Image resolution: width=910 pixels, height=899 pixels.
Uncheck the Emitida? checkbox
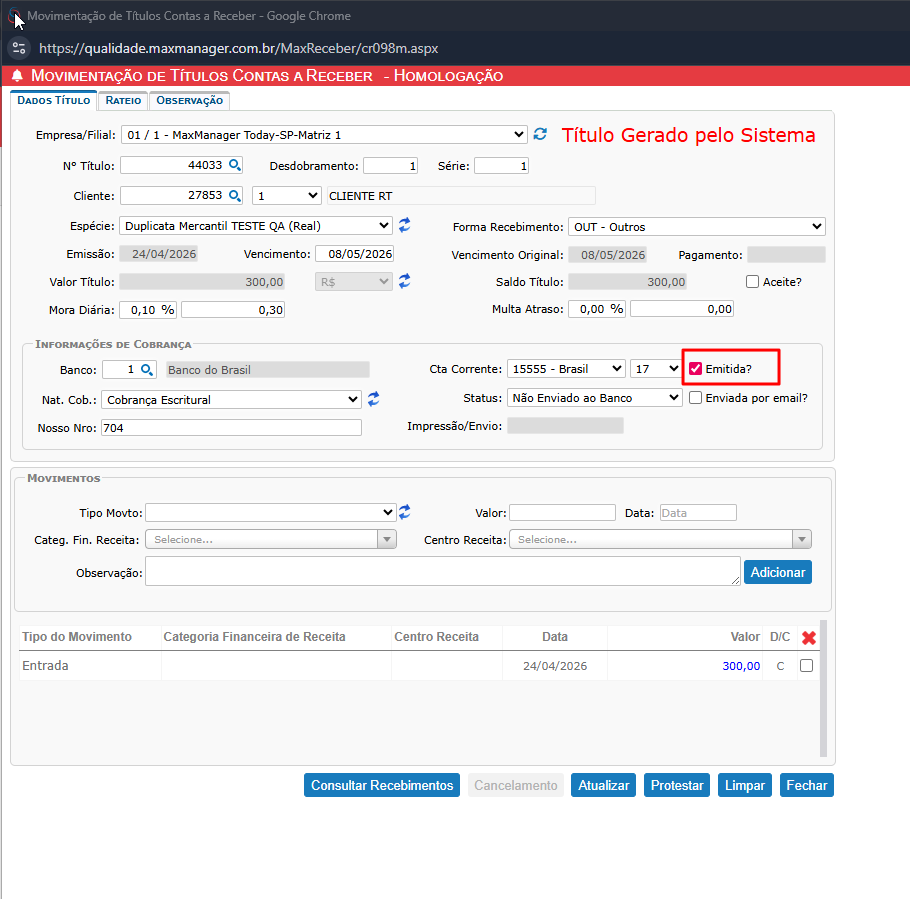696,369
